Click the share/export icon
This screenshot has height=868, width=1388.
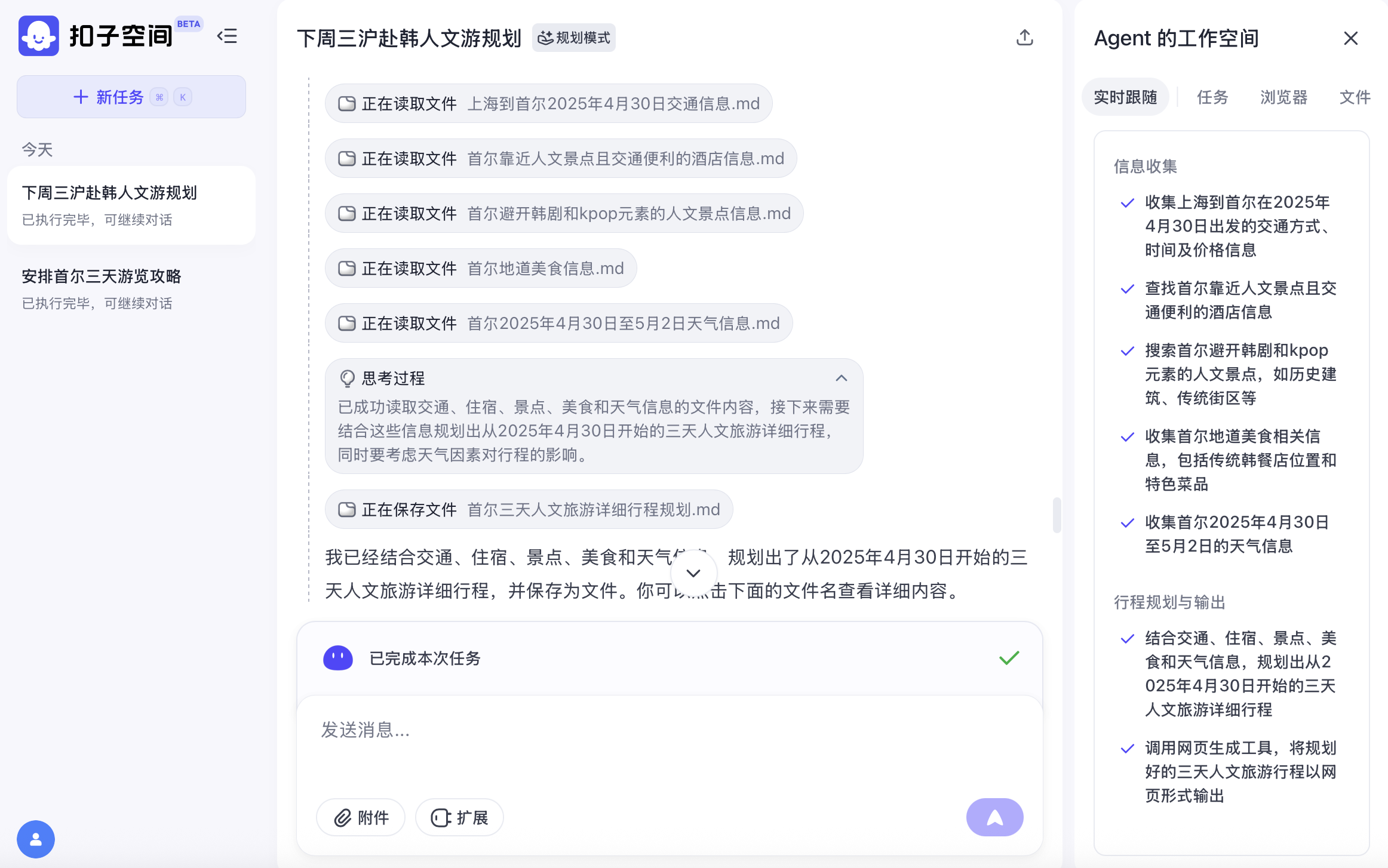[x=1024, y=38]
